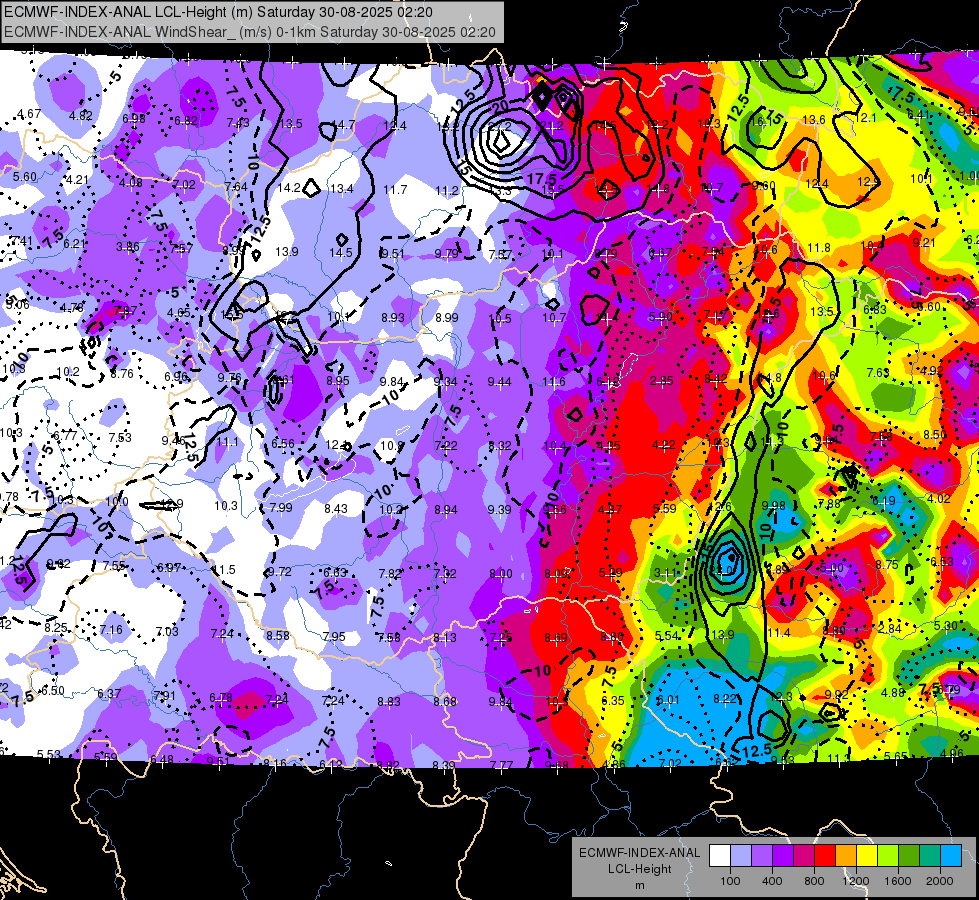Click the orange legend swatch
The height and width of the screenshot is (900, 979).
(x=846, y=856)
